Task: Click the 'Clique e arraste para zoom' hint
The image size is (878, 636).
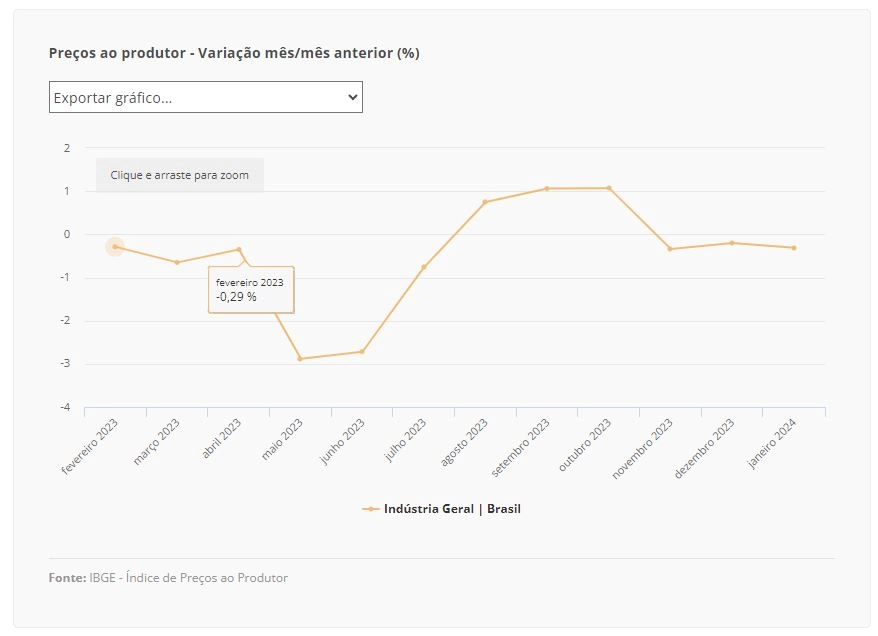Action: [x=180, y=175]
